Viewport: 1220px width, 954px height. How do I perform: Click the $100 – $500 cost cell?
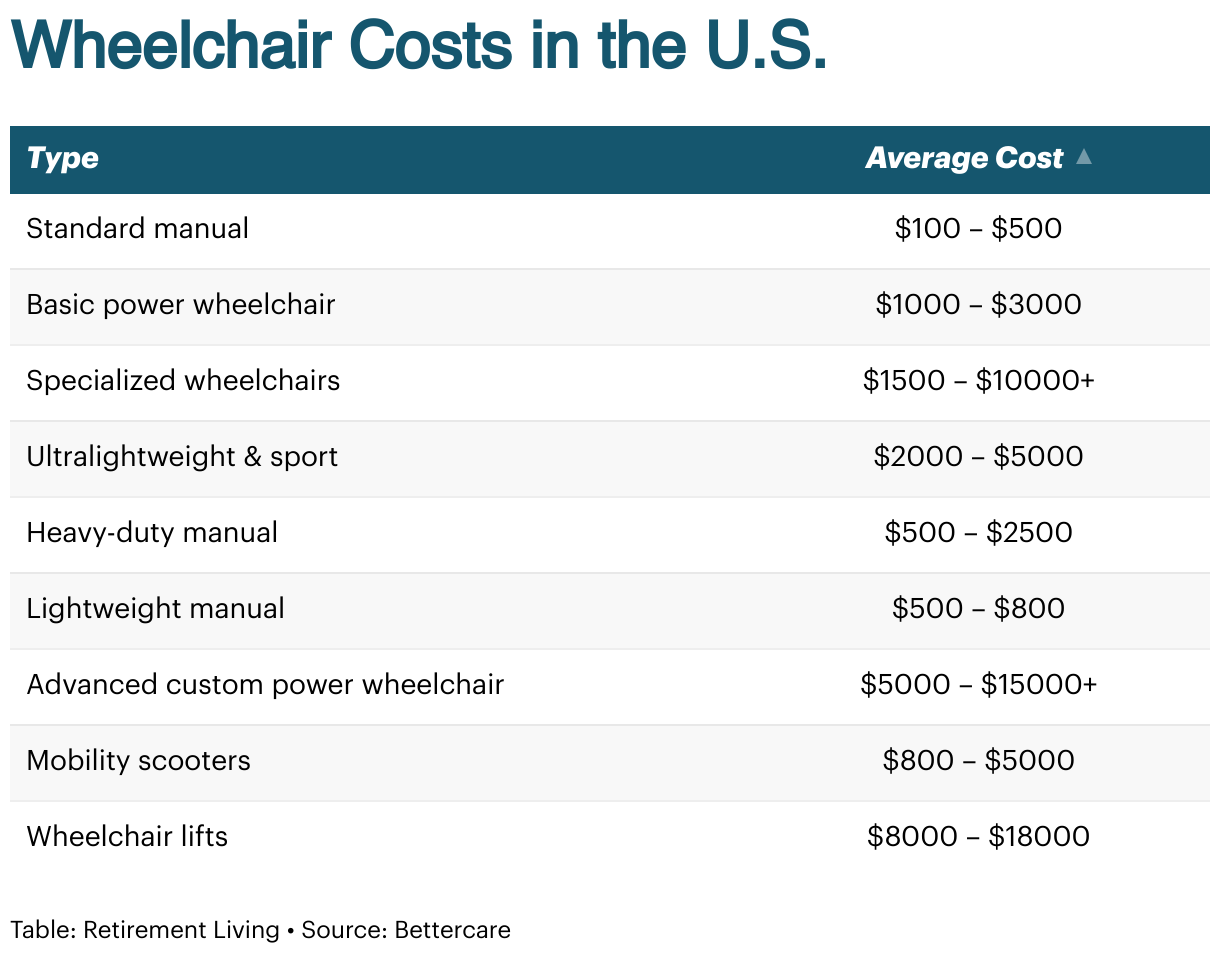[978, 229]
